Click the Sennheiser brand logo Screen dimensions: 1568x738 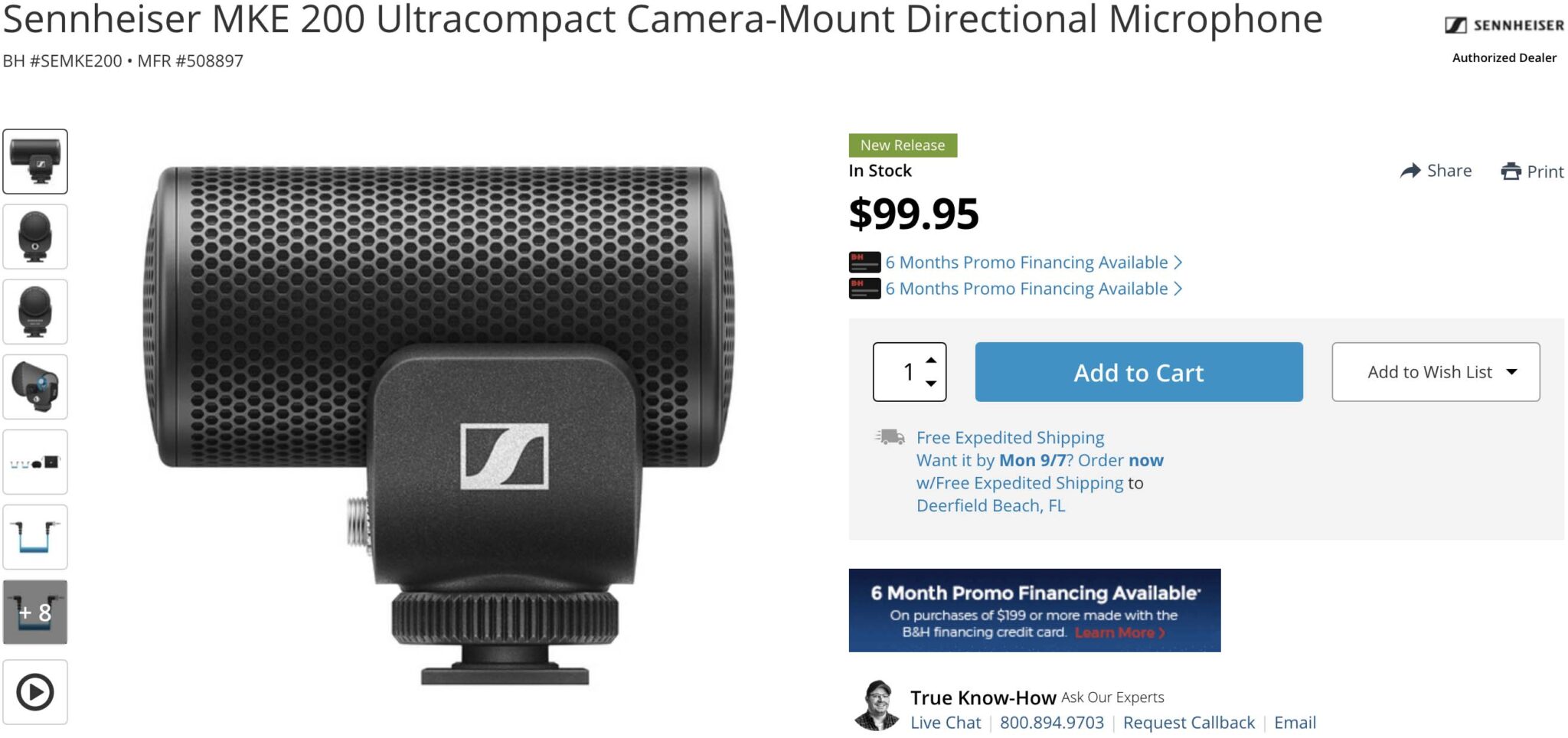coord(1504,25)
